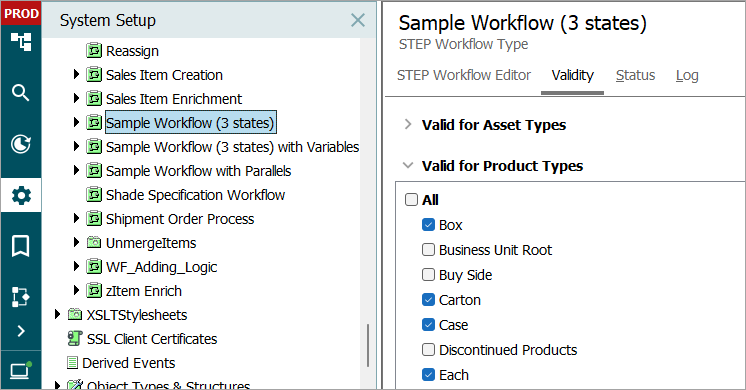Viewport: 746px width, 390px height.
Task: Click the System Setup tree scrollbar
Action: (368, 345)
